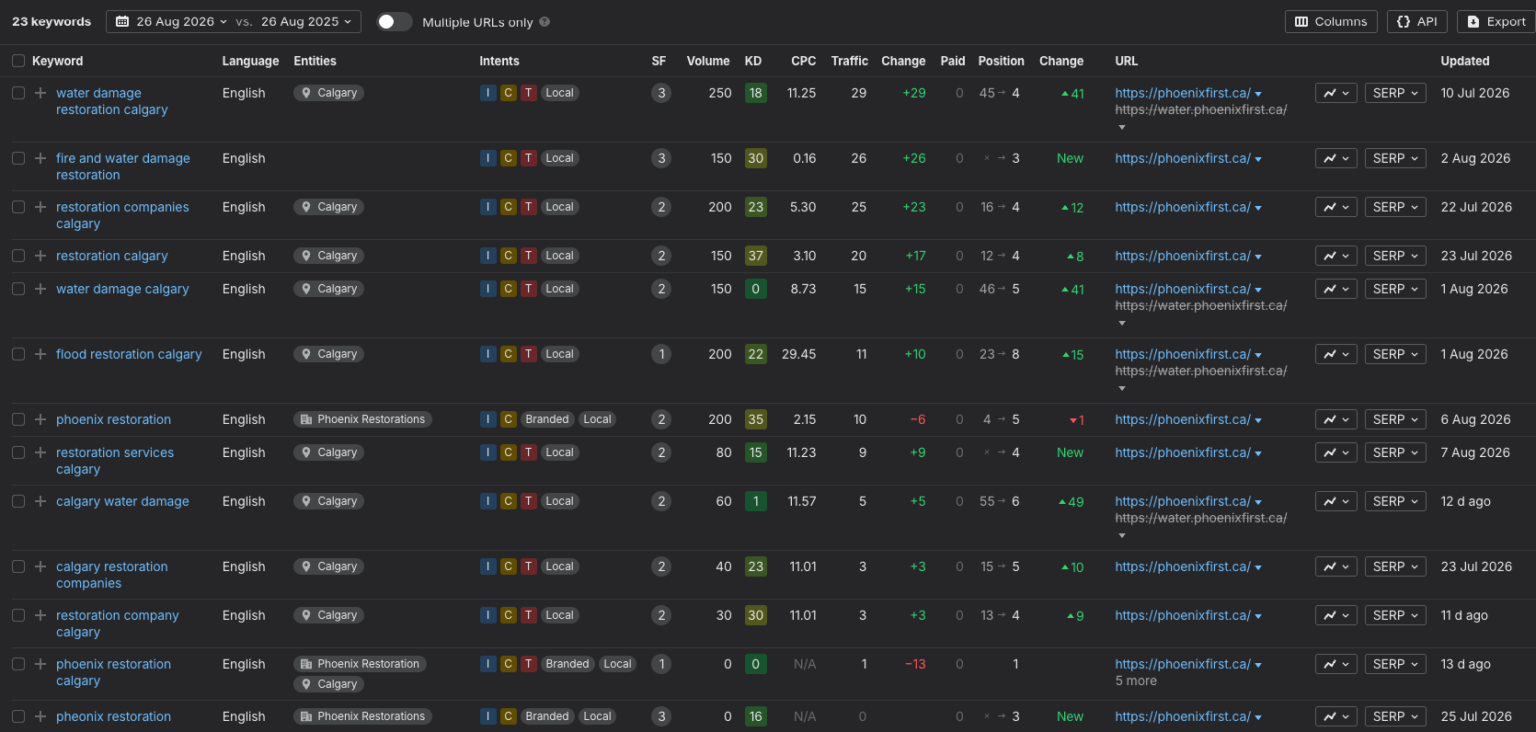Viewport: 1536px width, 732px height.
Task: Click KD badge 37 for 'restoration calgary'
Action: coord(755,256)
